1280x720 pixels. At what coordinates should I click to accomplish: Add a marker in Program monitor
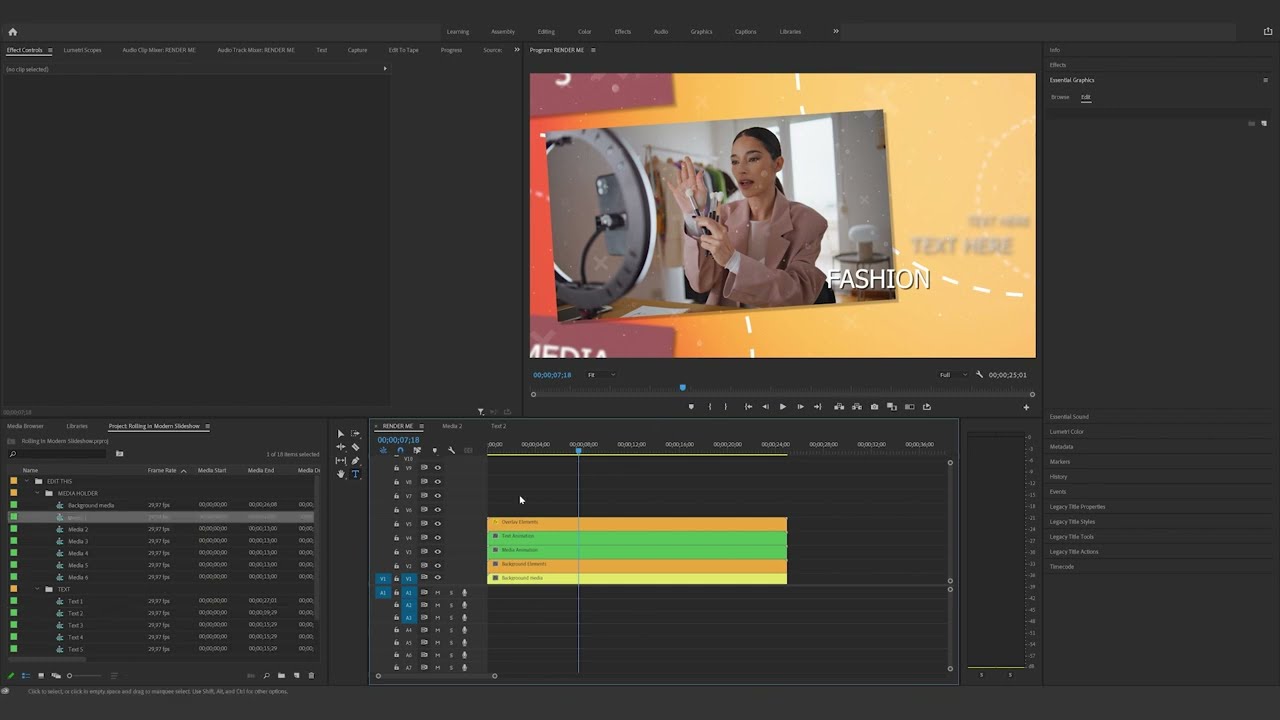pos(691,407)
